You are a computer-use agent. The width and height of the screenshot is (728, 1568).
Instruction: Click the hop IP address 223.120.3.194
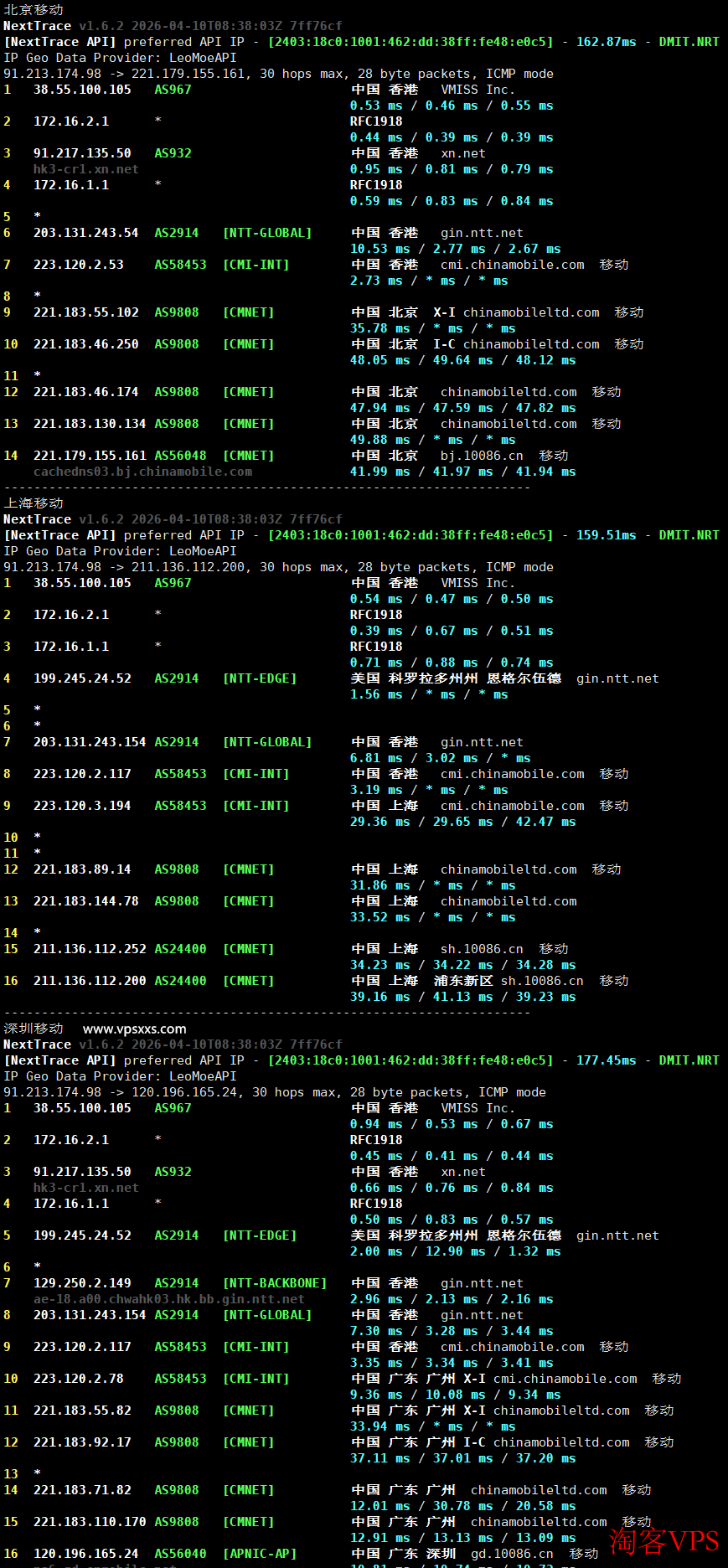coord(82,806)
